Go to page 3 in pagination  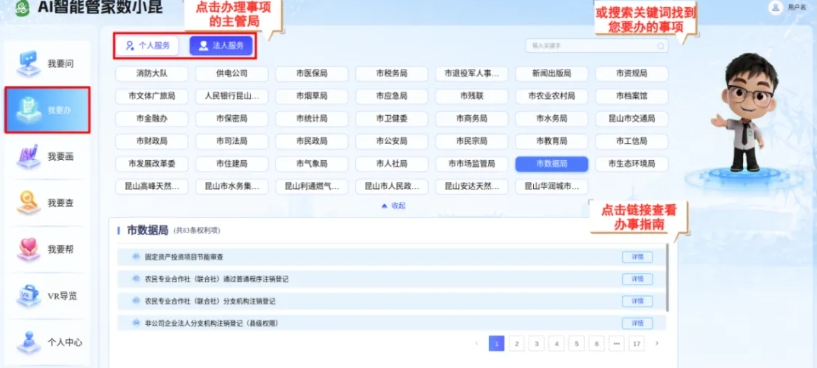tap(537, 344)
